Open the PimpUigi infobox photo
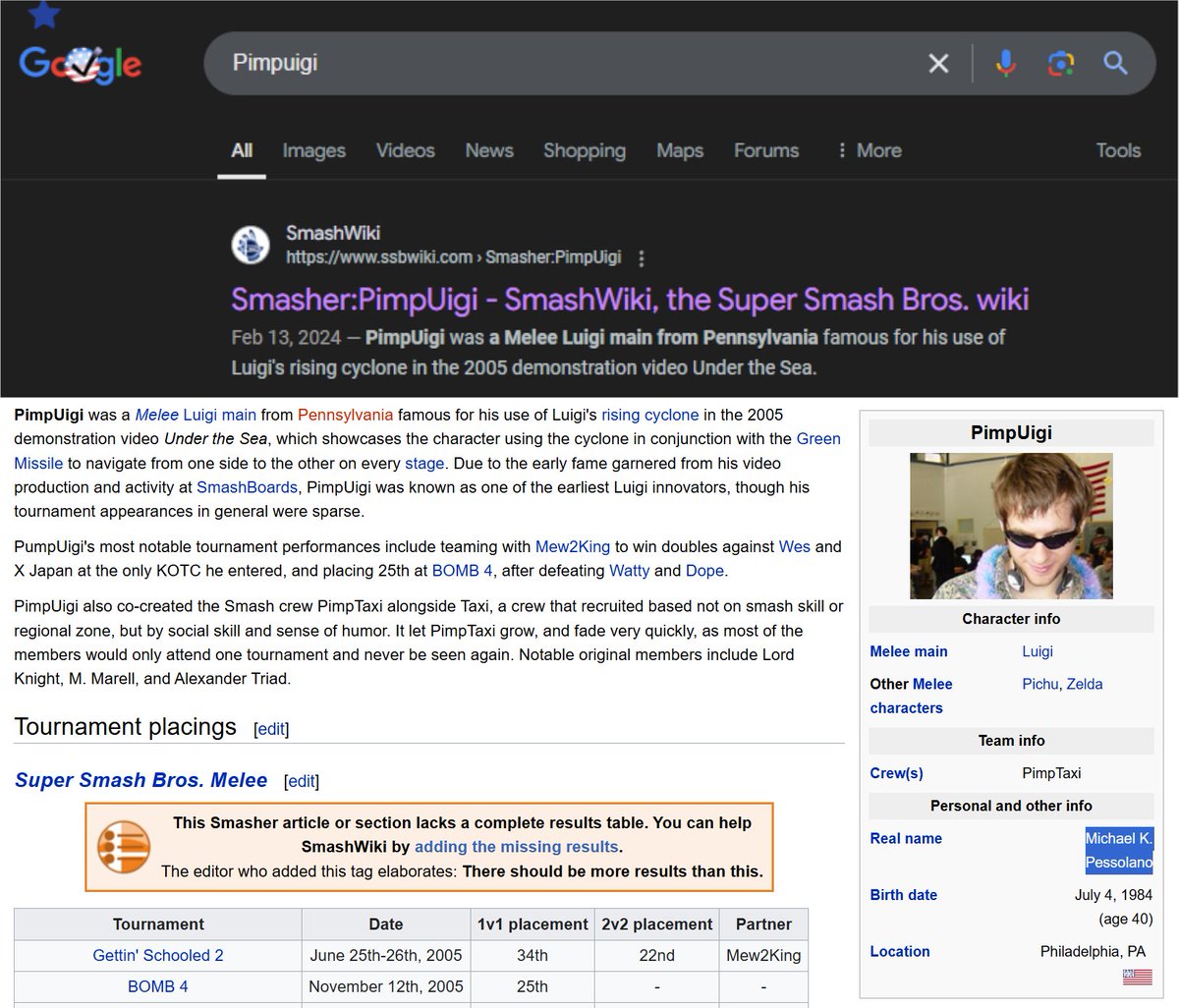 (x=1011, y=526)
